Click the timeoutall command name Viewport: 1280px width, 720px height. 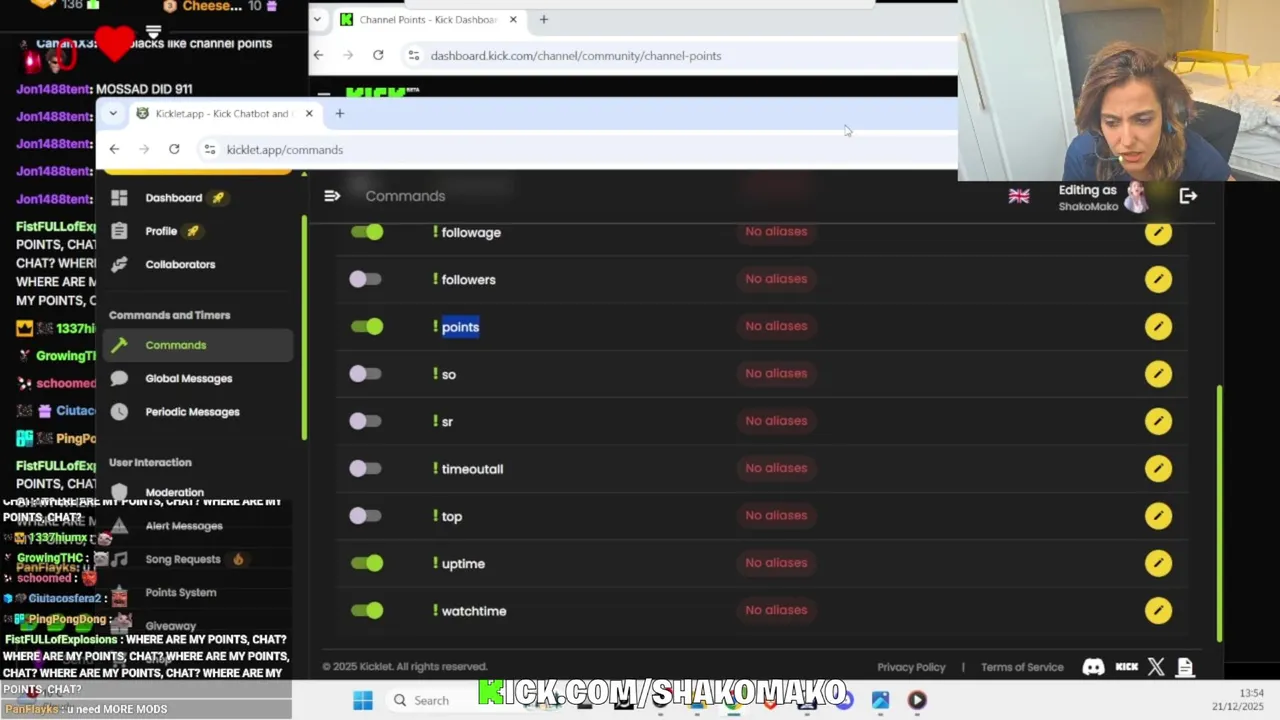[x=472, y=469]
